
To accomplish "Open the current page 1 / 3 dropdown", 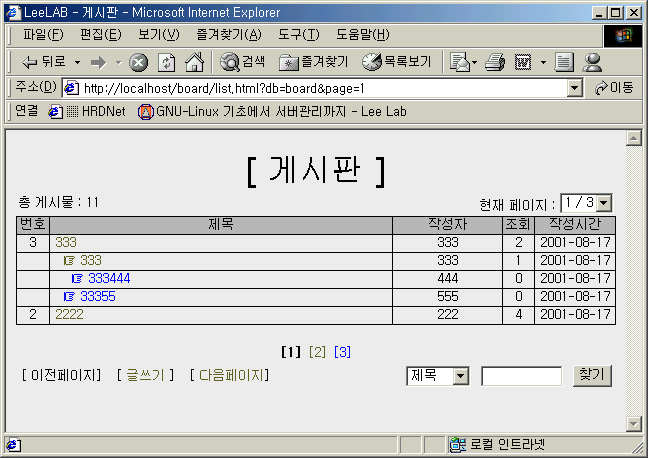I will coord(604,203).
